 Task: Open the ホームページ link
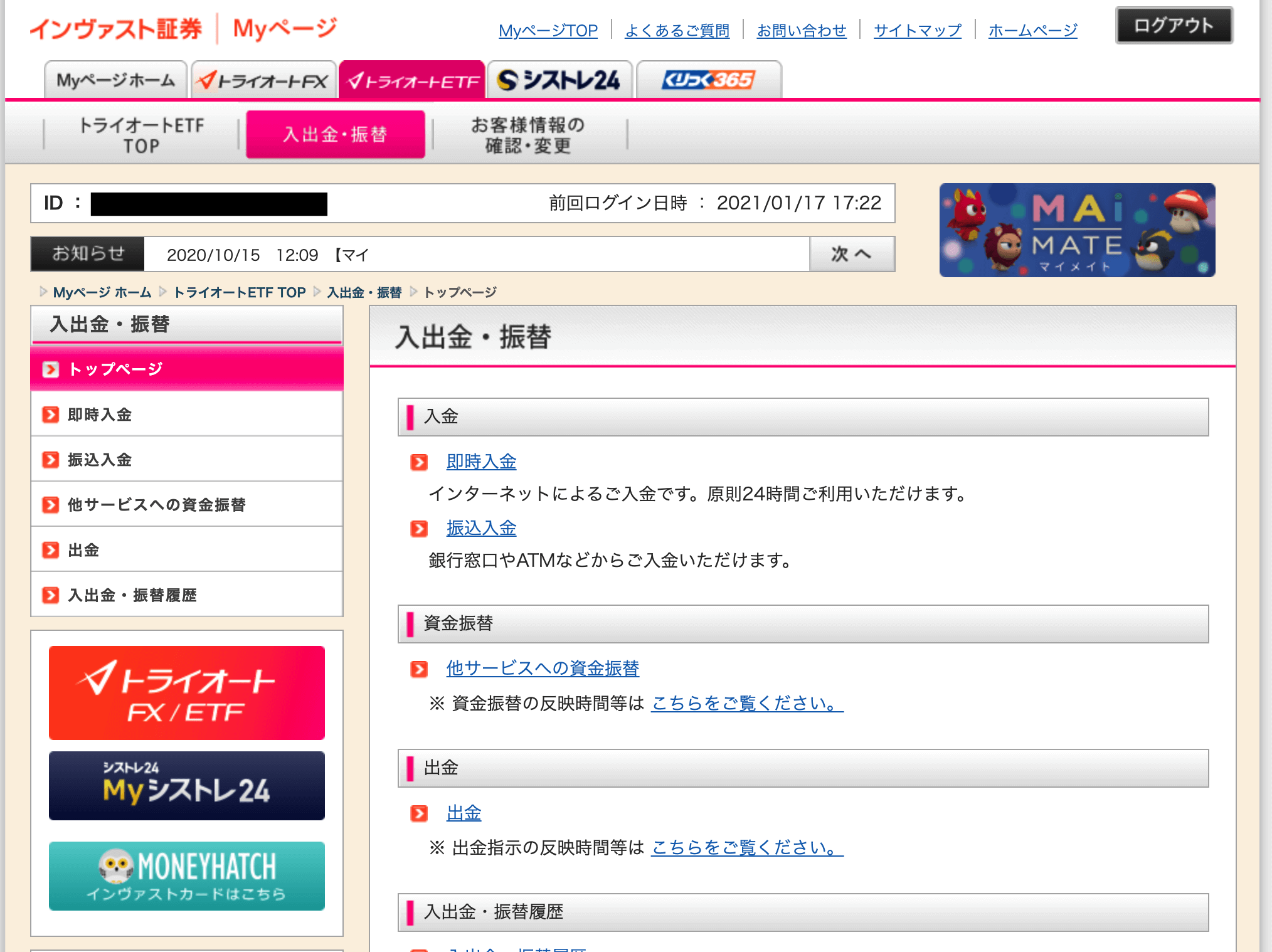1033,30
